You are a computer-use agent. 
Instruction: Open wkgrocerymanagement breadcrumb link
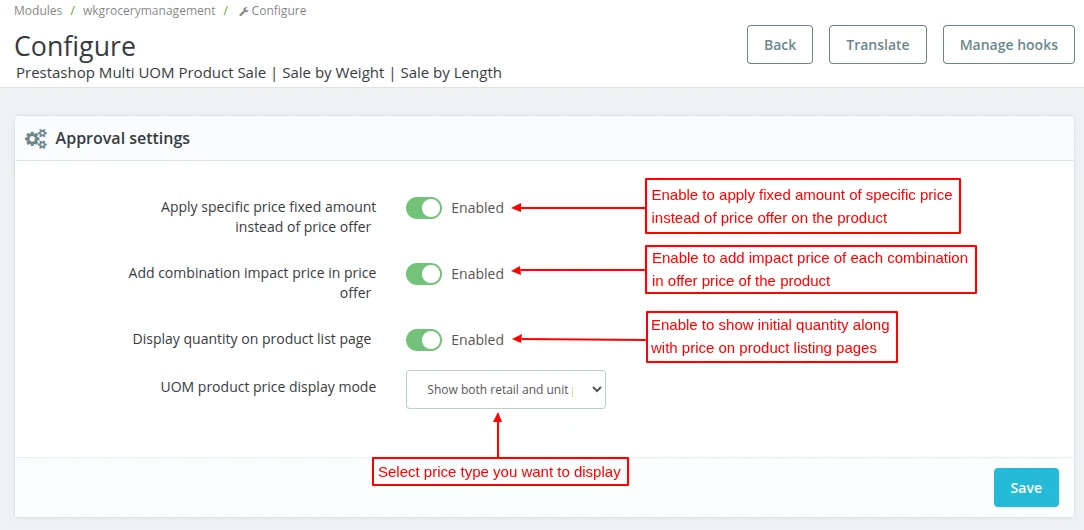click(x=149, y=11)
